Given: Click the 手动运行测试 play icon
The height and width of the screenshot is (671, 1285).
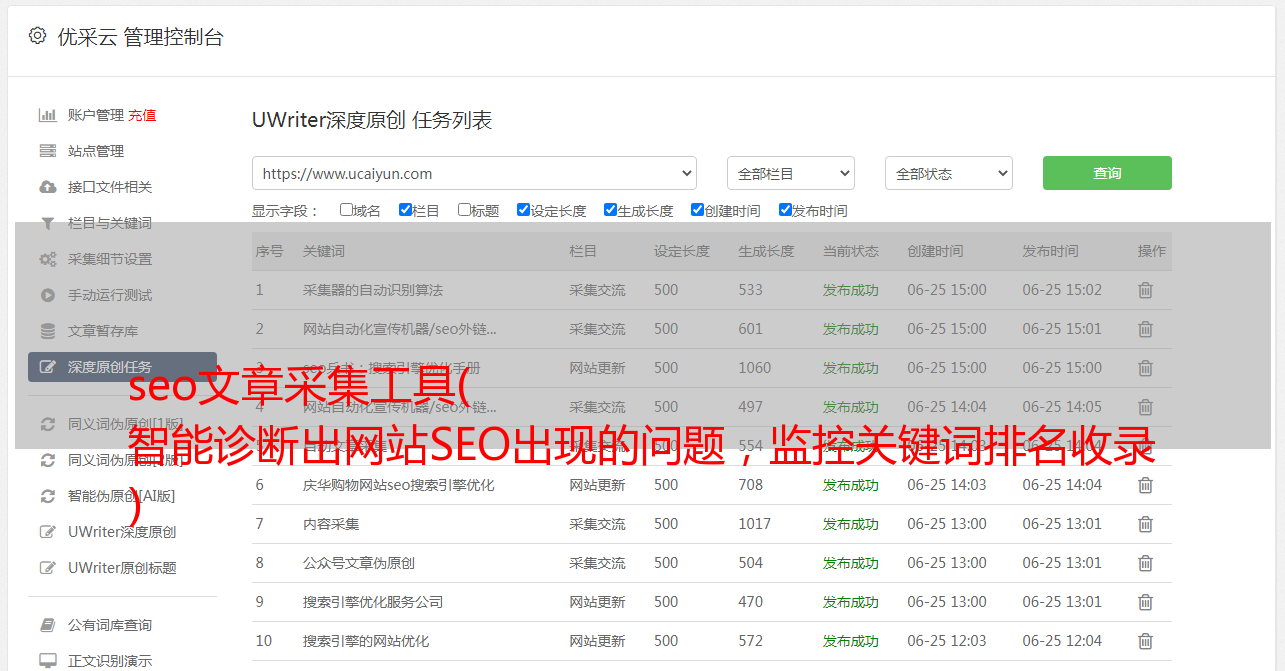Looking at the screenshot, I should pyautogui.click(x=47, y=295).
